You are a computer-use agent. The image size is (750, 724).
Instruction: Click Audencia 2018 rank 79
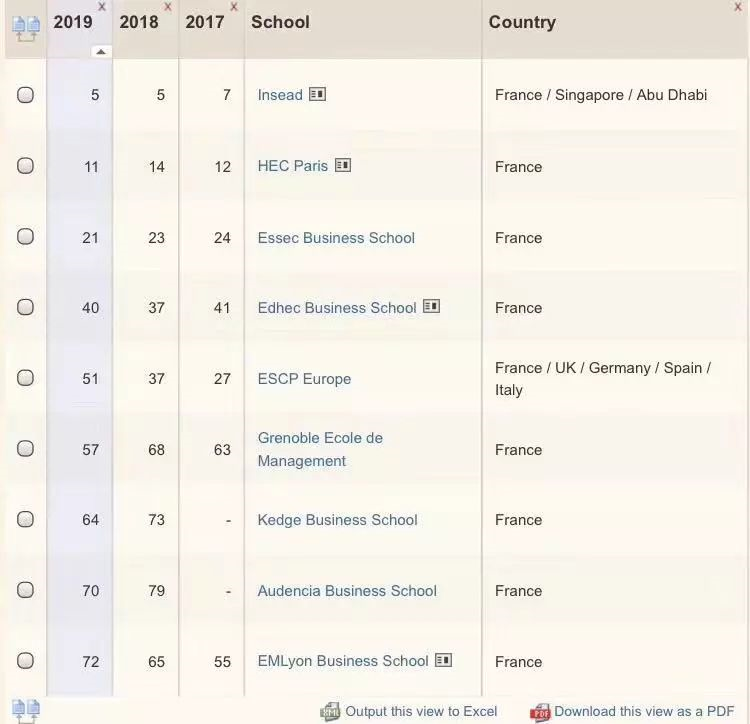click(x=156, y=591)
